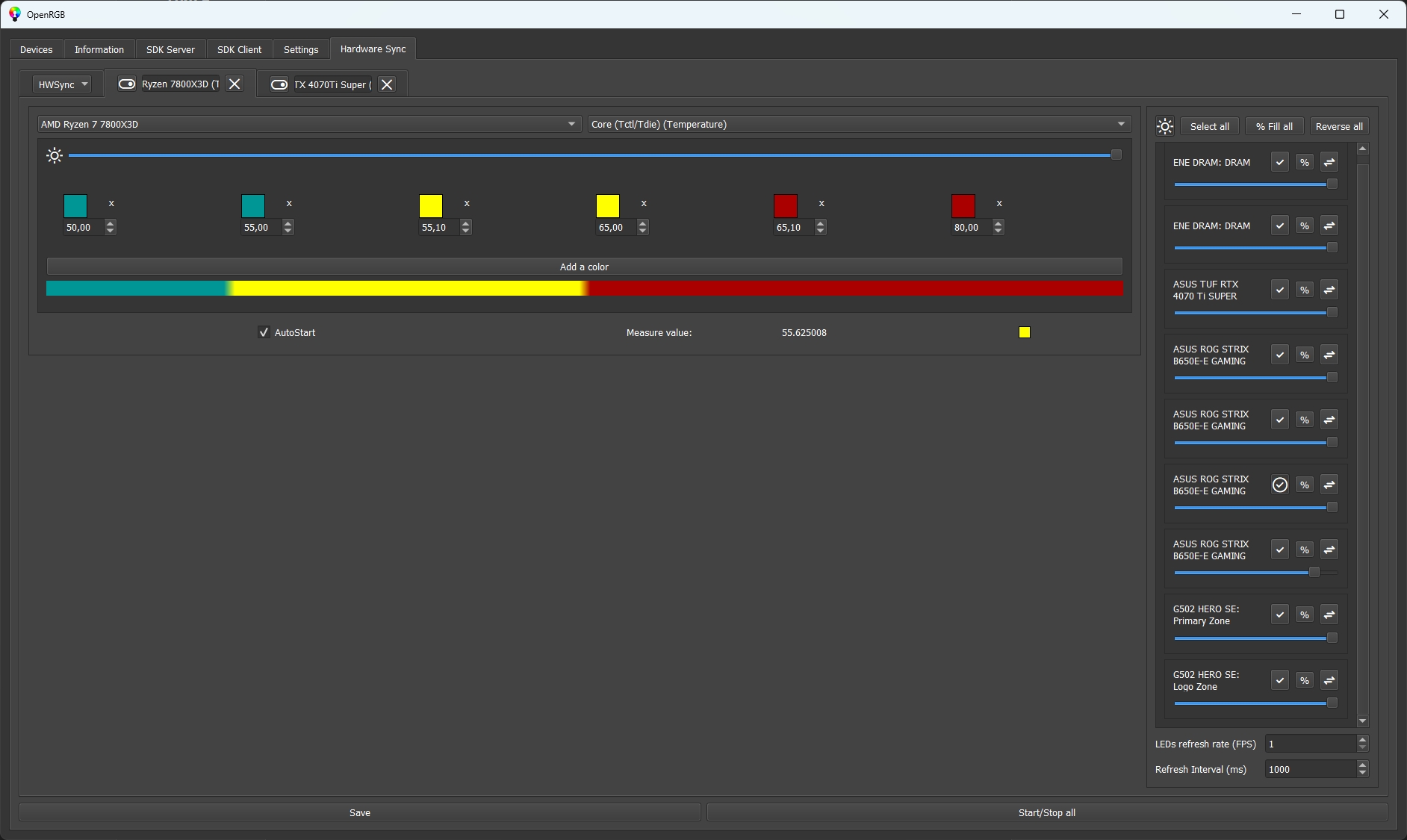1407x840 pixels.
Task: Click the checkmark icon for G502 Primary Zone
Action: click(1280, 615)
